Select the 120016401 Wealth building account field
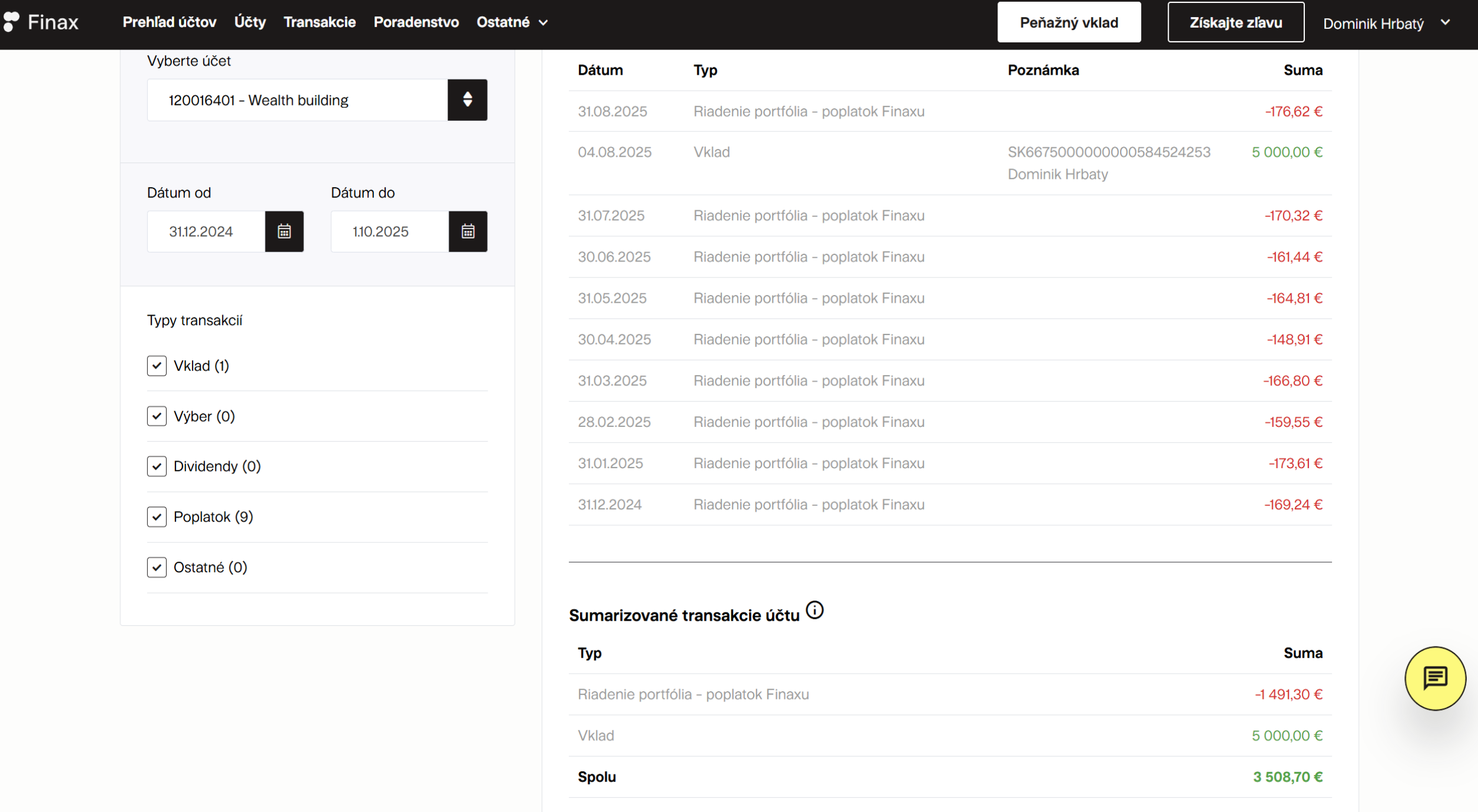Image resolution: width=1478 pixels, height=812 pixels. pyautogui.click(x=297, y=100)
